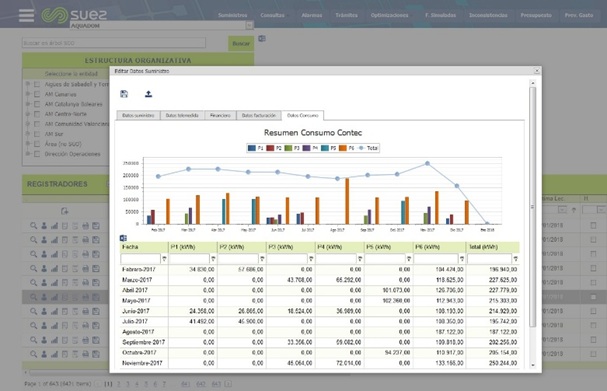Click the P6 orange legend swatch
This screenshot has width=607, height=391.
click(x=343, y=148)
